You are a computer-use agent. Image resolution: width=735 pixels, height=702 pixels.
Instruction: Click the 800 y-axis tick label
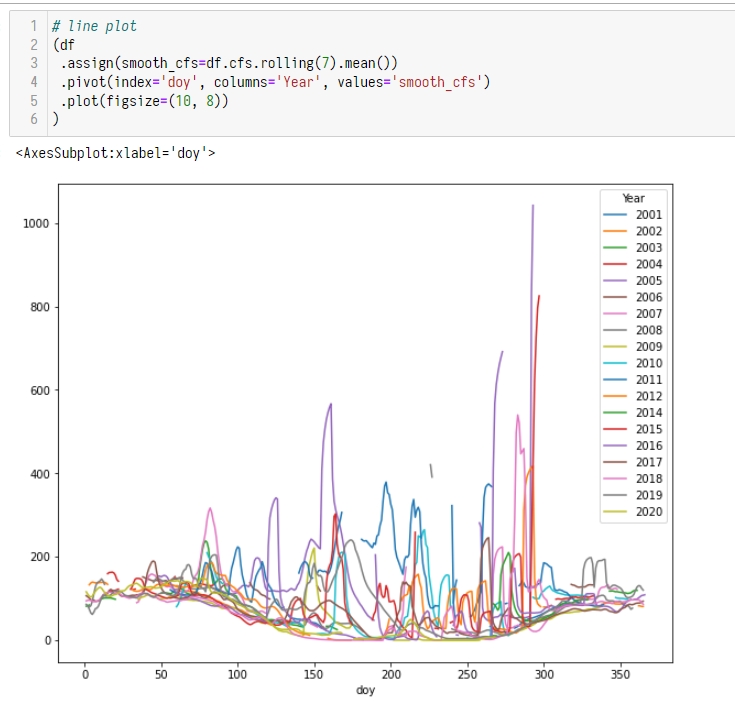[x=40, y=307]
